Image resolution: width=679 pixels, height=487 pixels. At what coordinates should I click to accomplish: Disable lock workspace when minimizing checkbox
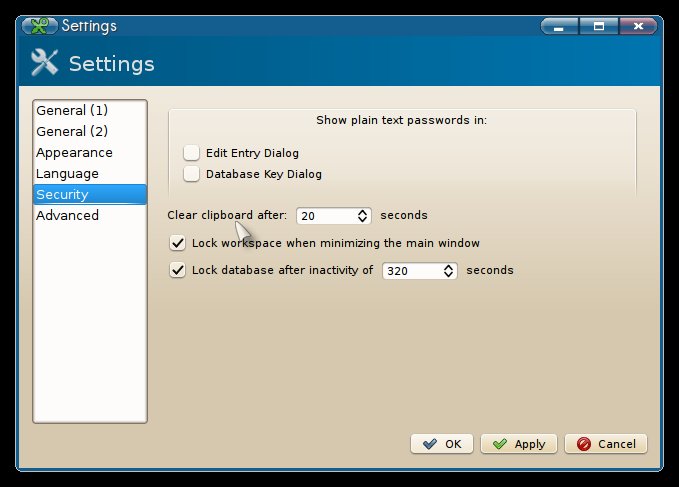pos(178,243)
